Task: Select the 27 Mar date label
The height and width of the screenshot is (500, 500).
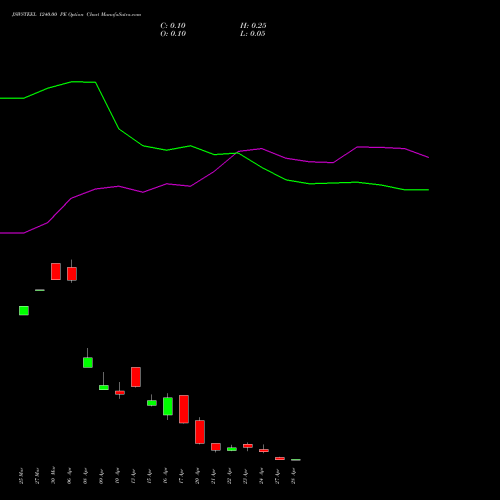Action: 37,476
